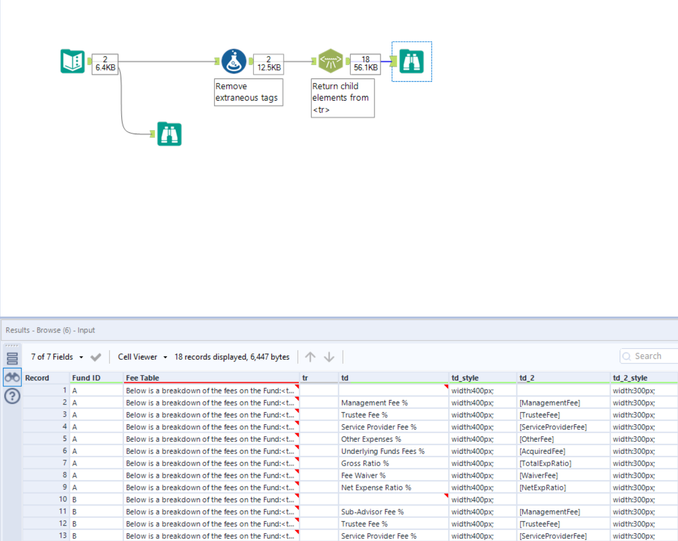Select the Underlying Funds Fees % cell
Viewport: 678px width, 541px height.
(x=393, y=451)
